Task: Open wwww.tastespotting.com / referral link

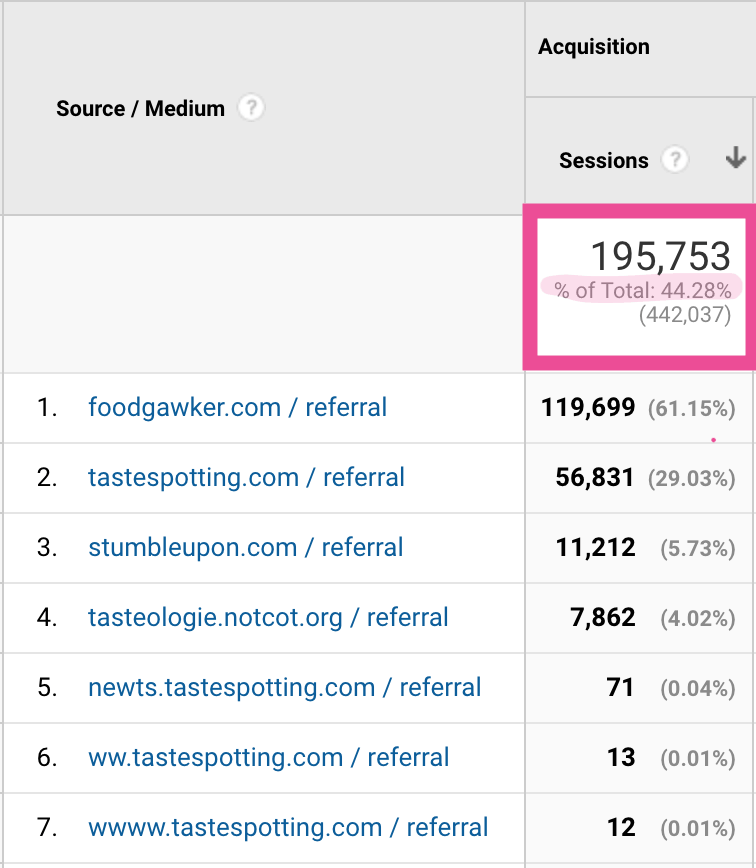Action: pos(288,827)
